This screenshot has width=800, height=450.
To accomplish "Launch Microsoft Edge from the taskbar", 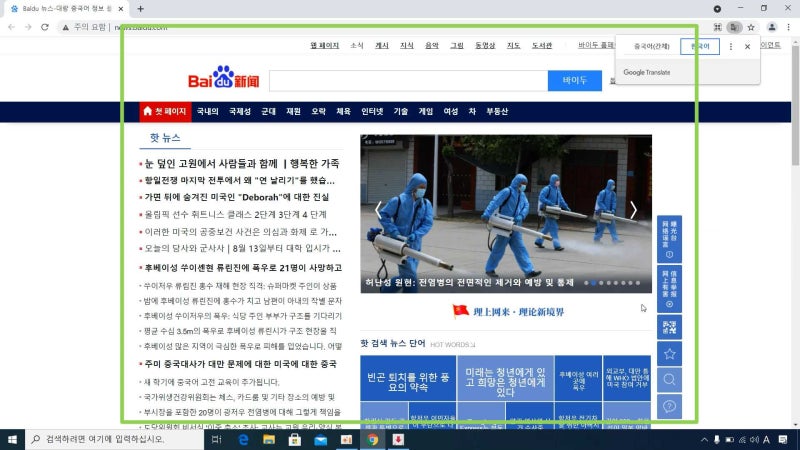I will (243, 439).
